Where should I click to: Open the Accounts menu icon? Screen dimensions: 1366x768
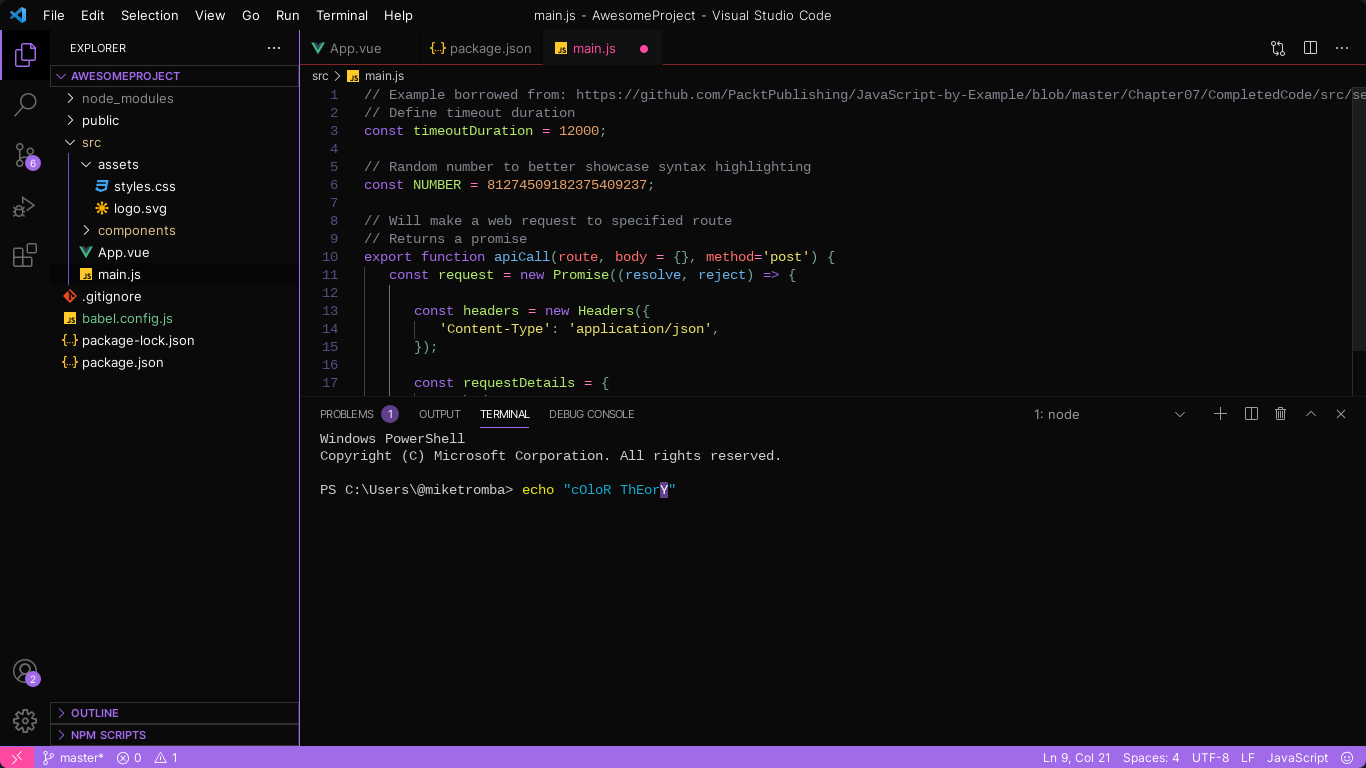pos(25,672)
